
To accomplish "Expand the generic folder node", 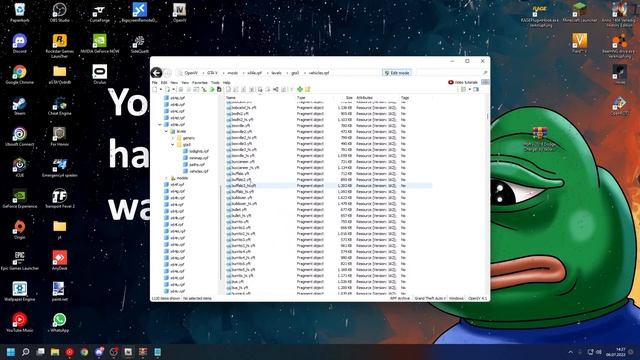I will 173,138.
